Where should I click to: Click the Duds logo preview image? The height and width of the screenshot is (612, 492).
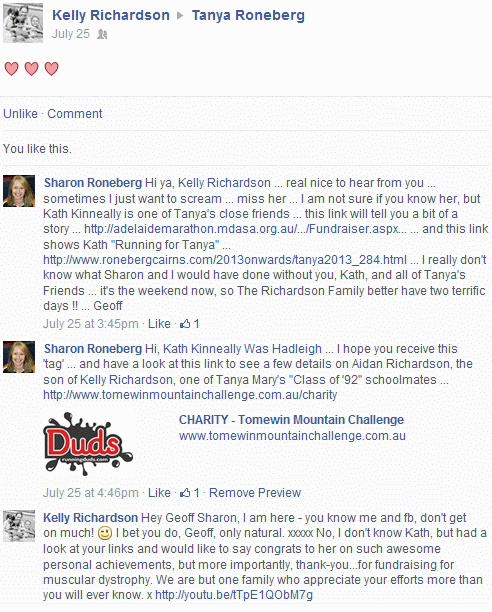pyautogui.click(x=88, y=444)
